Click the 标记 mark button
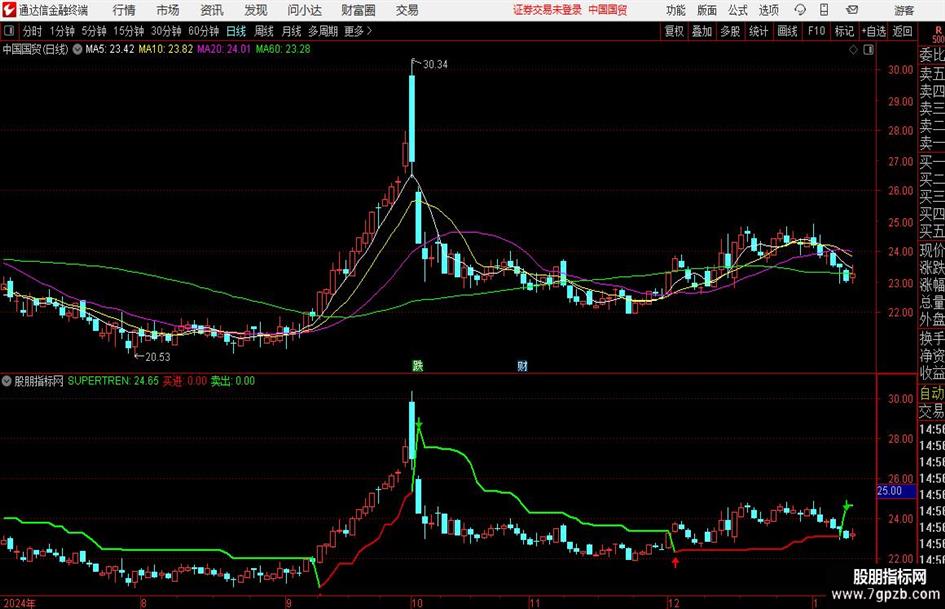The height and width of the screenshot is (609, 945). (844, 31)
